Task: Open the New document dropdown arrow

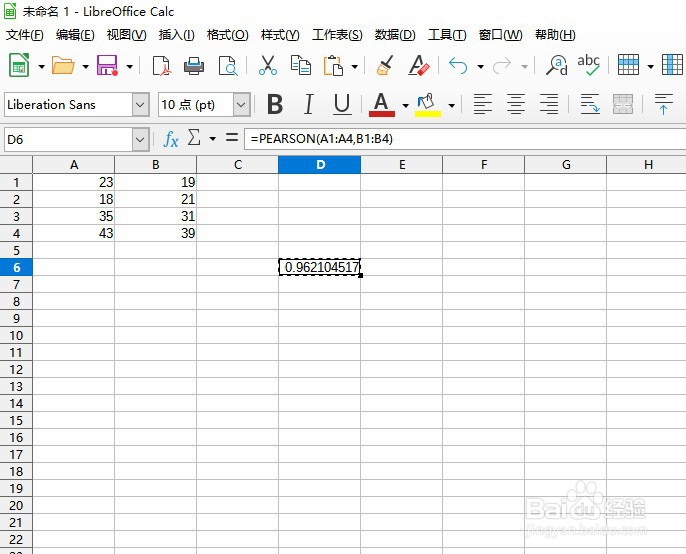Action: click(42, 67)
